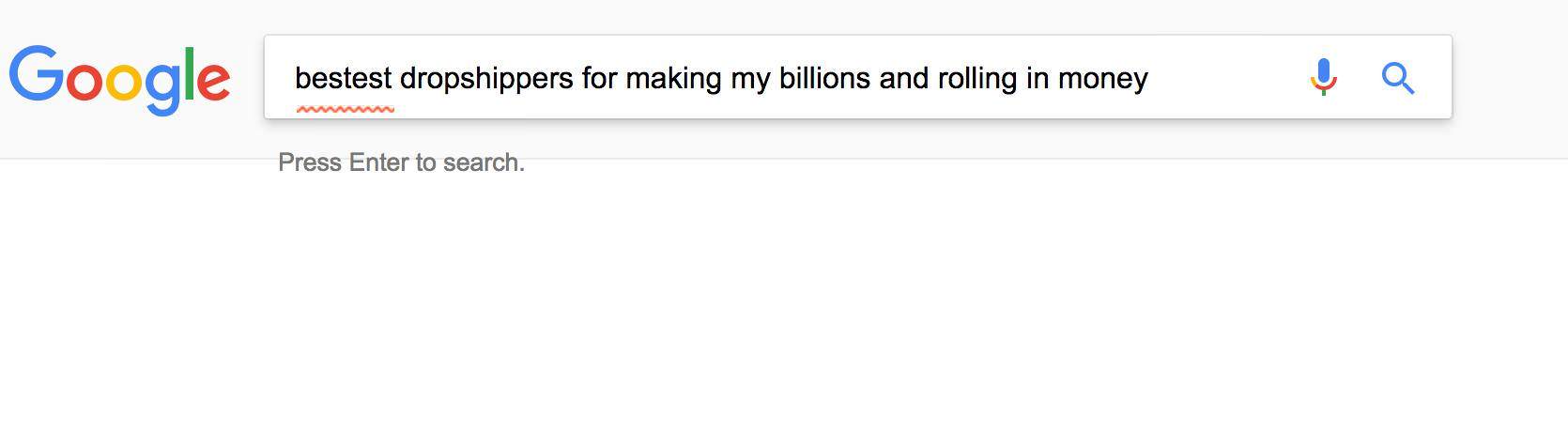Click the green letter l in logo
1568x432 pixels.
click(x=189, y=73)
